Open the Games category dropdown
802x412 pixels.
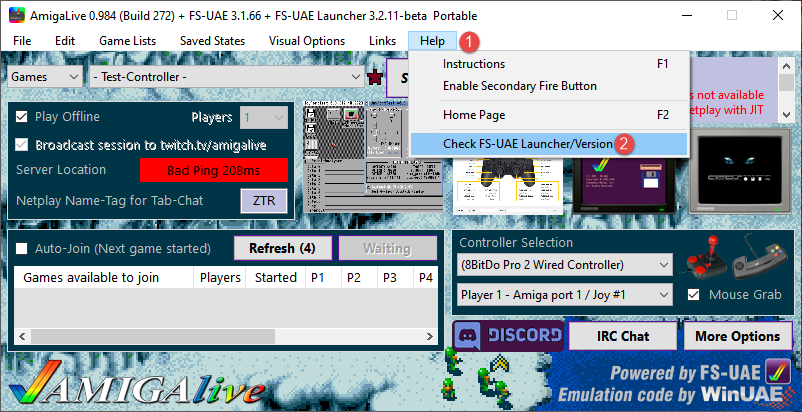click(46, 76)
